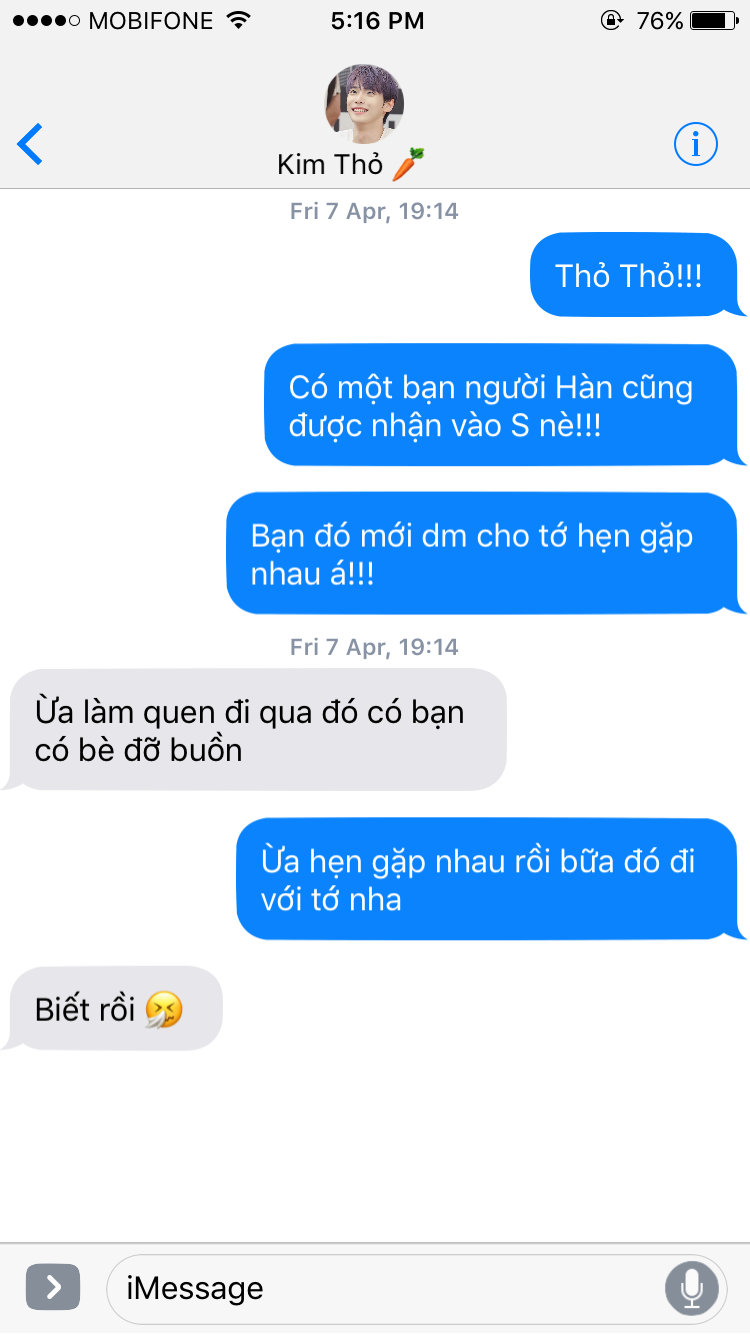Tap the Wi-Fi signal icon
Image resolution: width=750 pixels, height=1334 pixels.
click(238, 20)
